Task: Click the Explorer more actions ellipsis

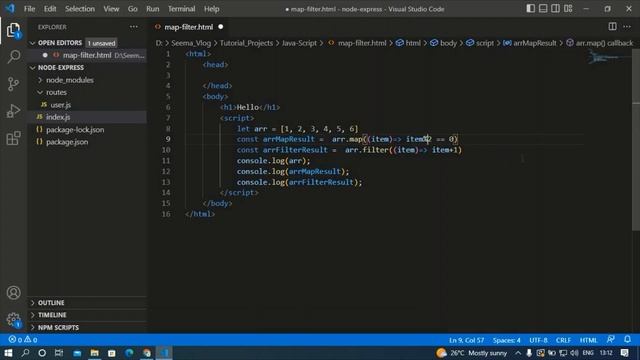Action: 133,27
